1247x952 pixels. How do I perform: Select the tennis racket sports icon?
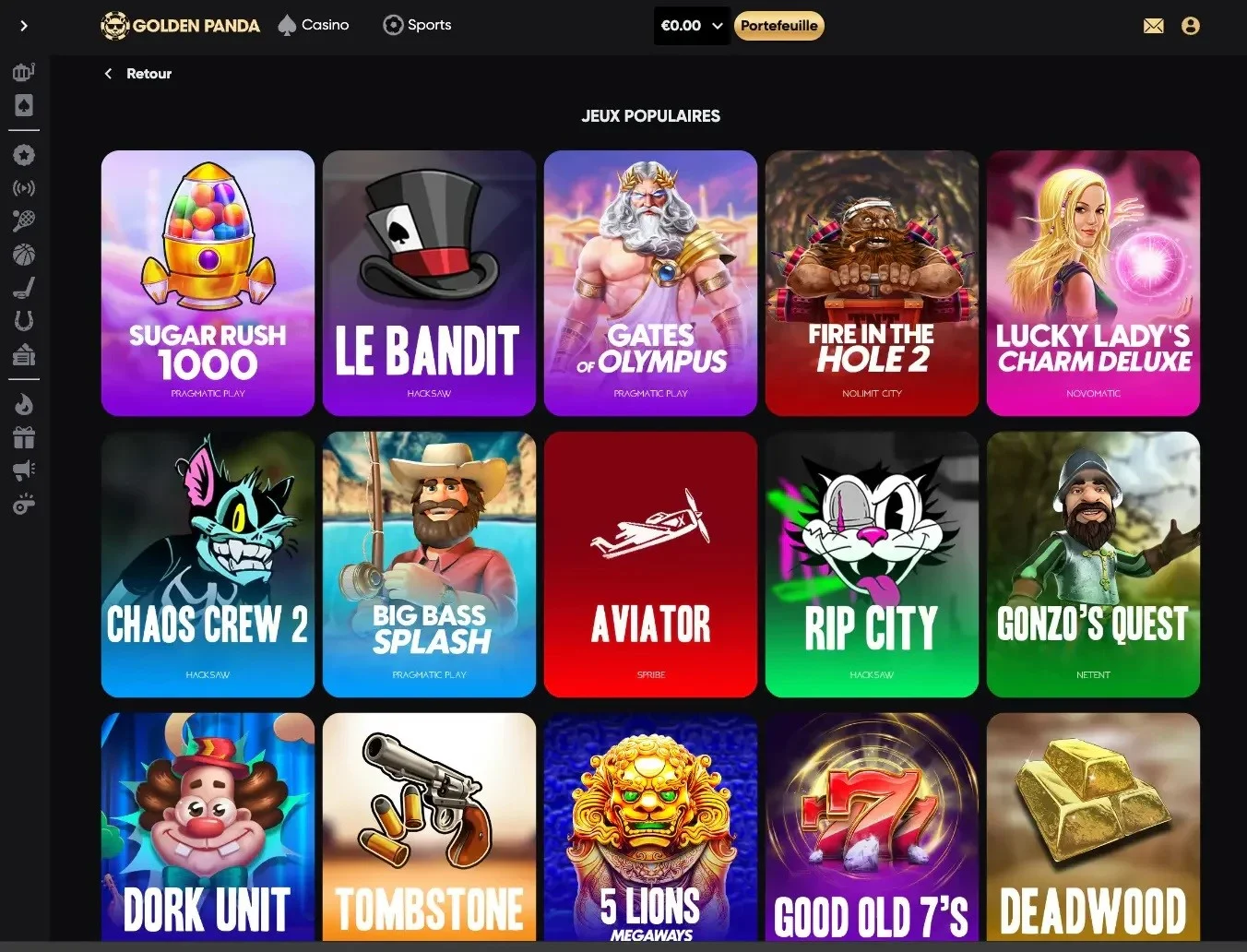point(24,221)
